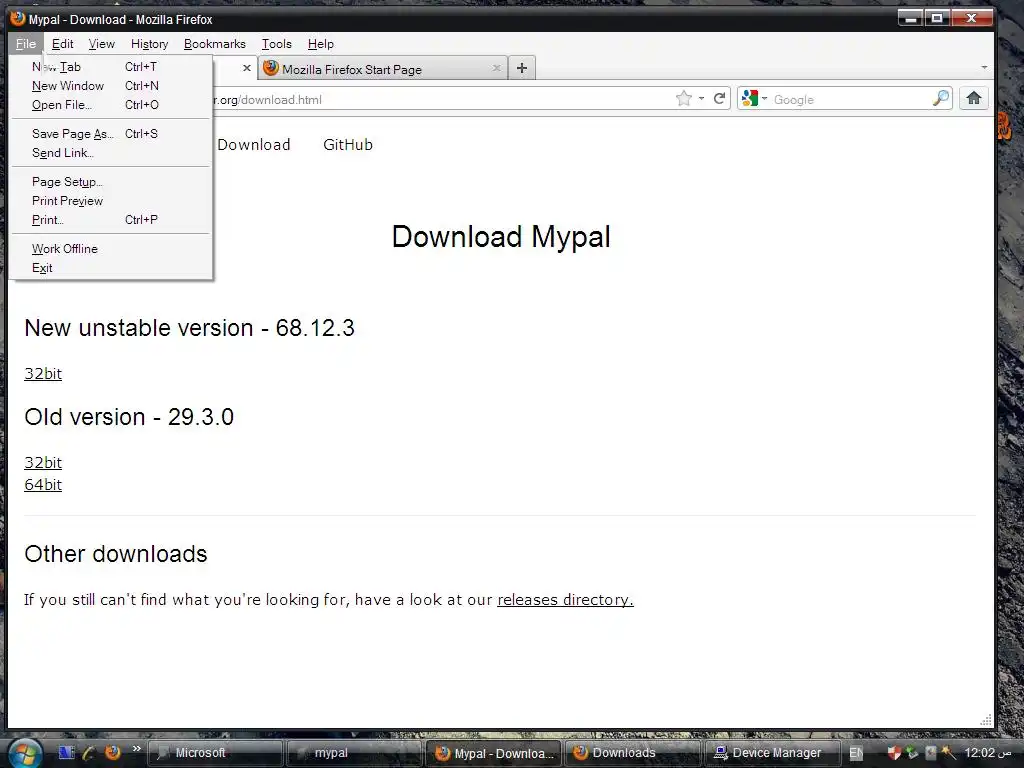Choose New Window menu entry
Screen dimensions: 1024x768
coord(112,86)
